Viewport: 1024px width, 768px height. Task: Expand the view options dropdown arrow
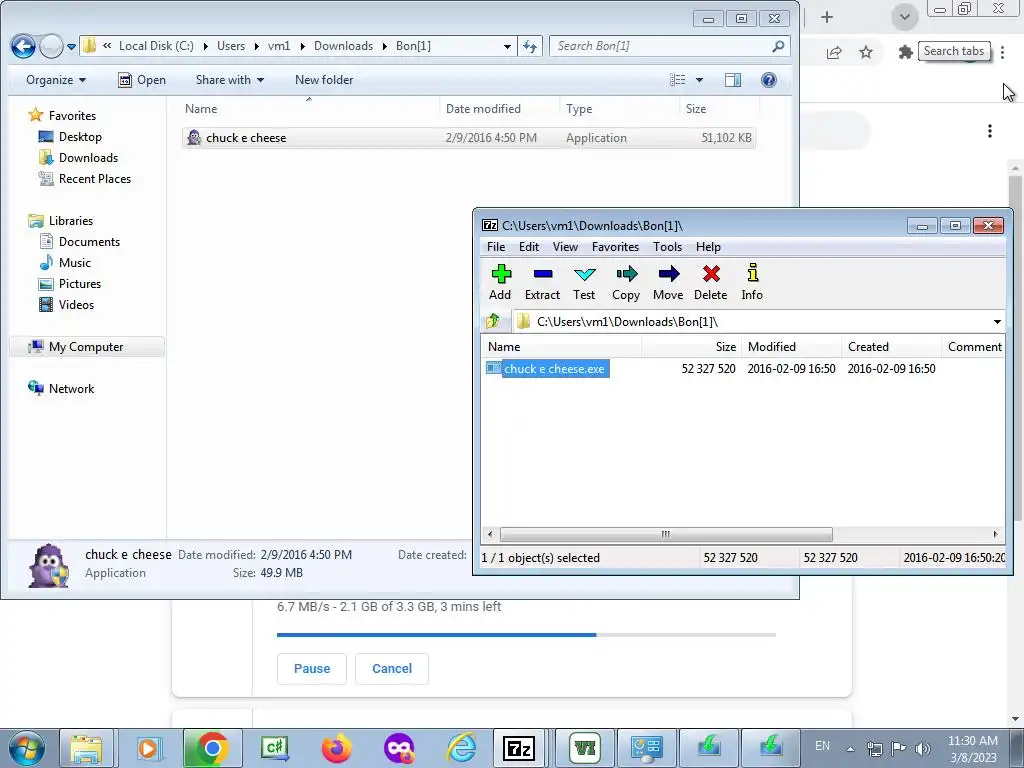point(699,80)
